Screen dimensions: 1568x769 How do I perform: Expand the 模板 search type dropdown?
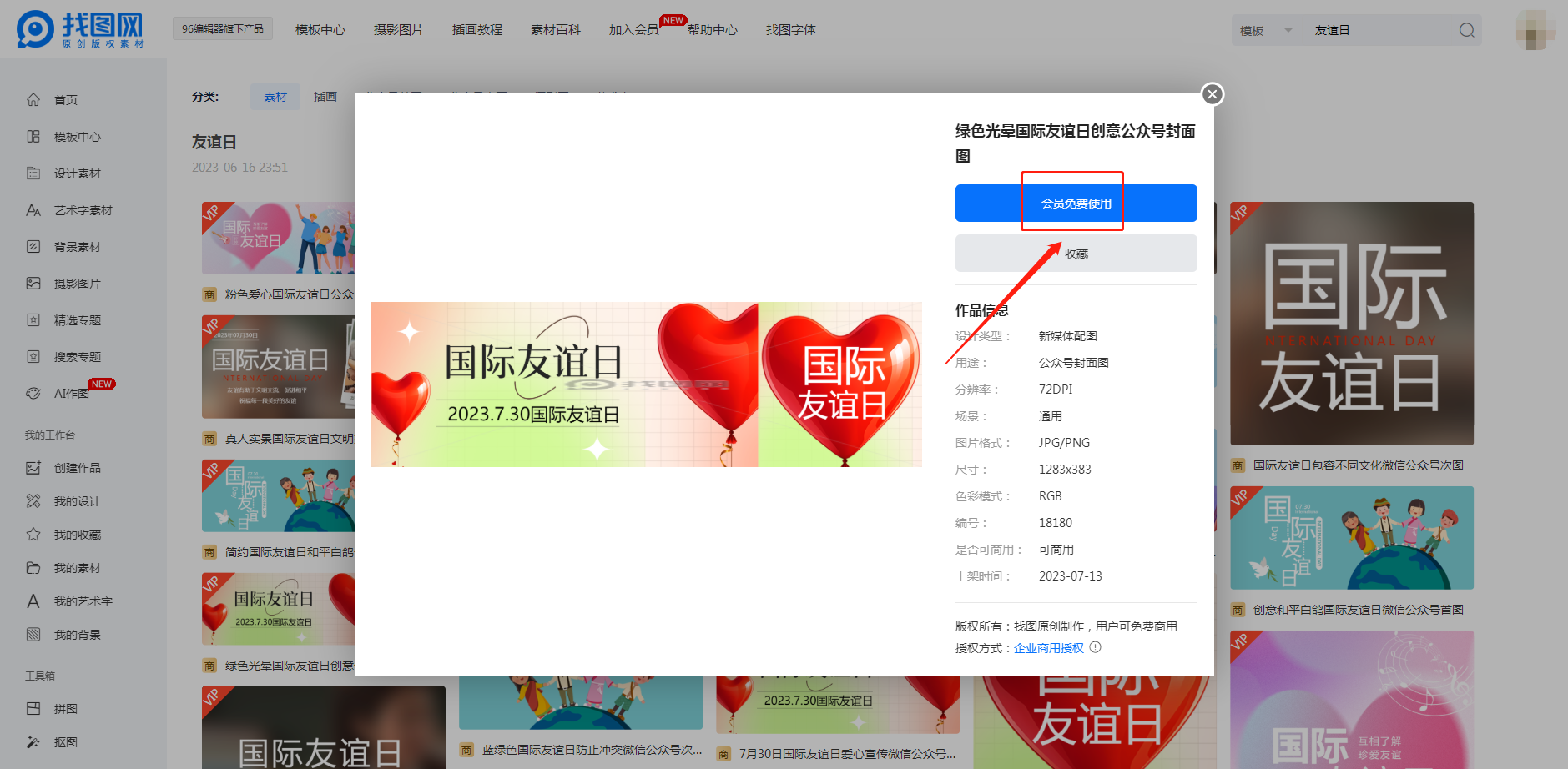[x=1266, y=31]
